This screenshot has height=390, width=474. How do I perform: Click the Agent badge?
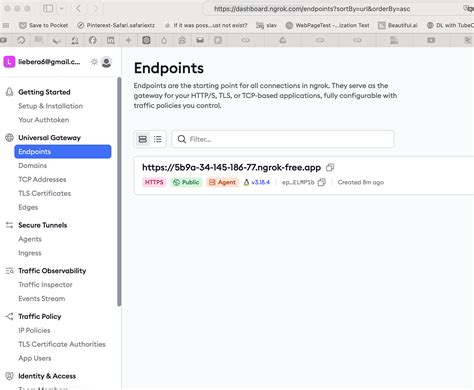coord(222,182)
